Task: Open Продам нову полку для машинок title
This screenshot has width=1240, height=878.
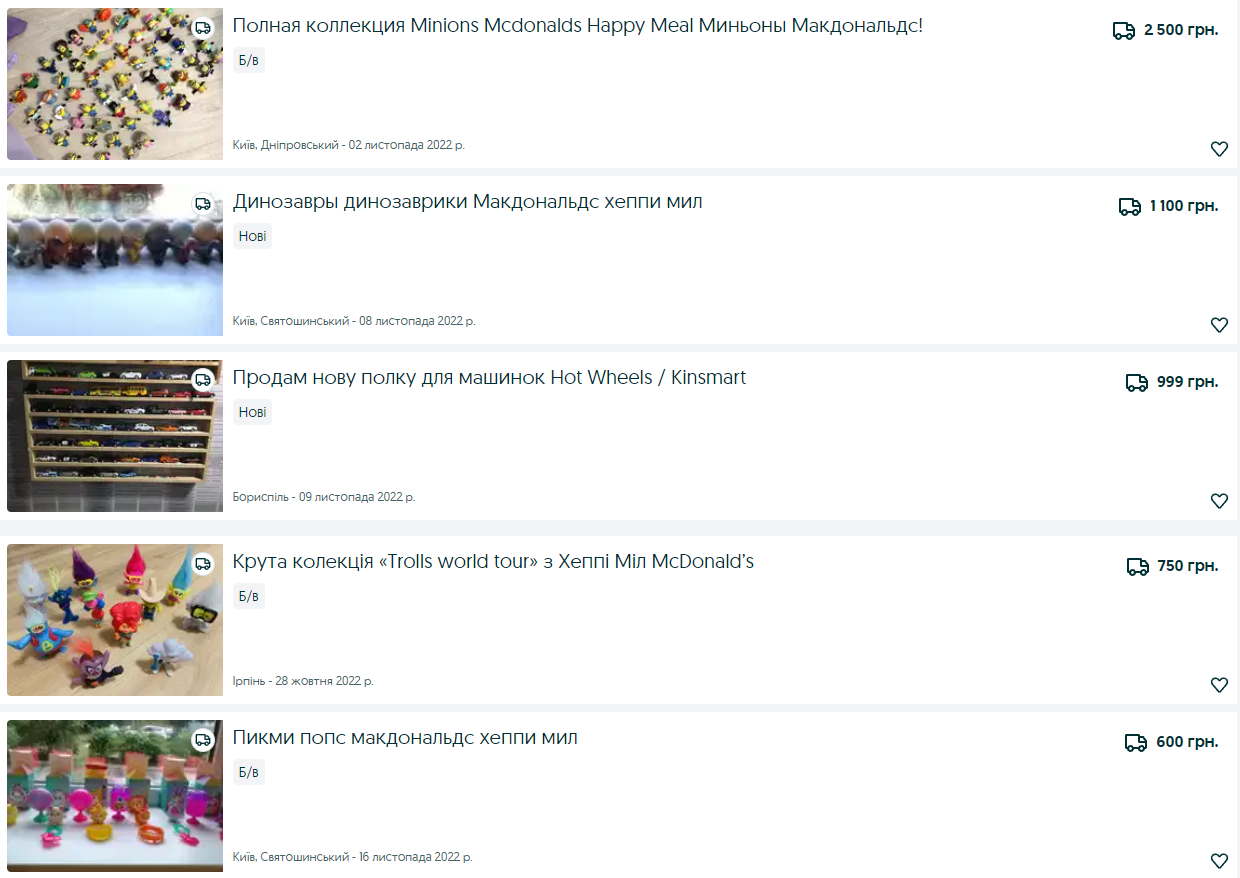Action: (x=490, y=378)
